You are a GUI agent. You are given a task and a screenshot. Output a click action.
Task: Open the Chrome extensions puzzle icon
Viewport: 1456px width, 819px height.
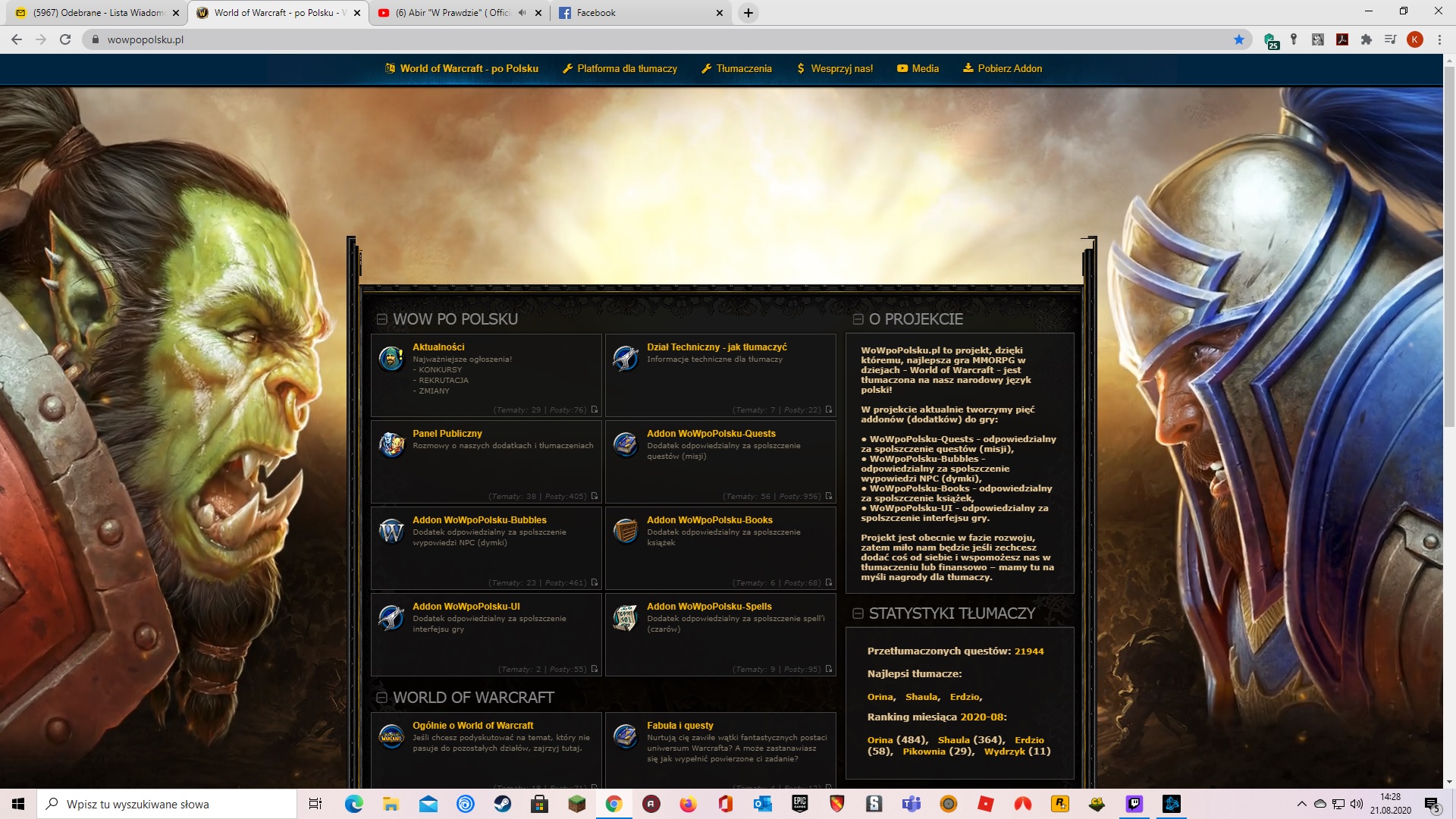[1367, 39]
